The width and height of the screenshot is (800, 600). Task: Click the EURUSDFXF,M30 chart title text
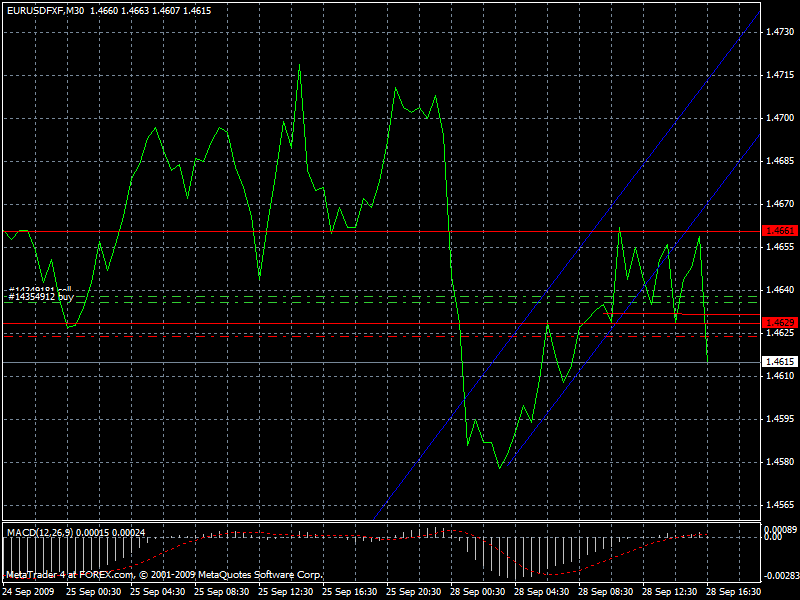pos(46,10)
